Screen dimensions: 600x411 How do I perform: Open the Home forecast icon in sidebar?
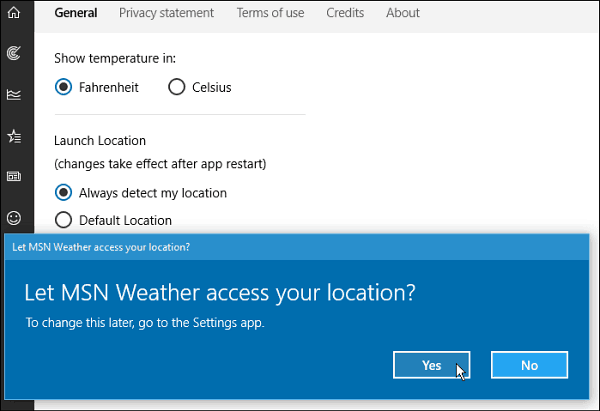click(14, 12)
